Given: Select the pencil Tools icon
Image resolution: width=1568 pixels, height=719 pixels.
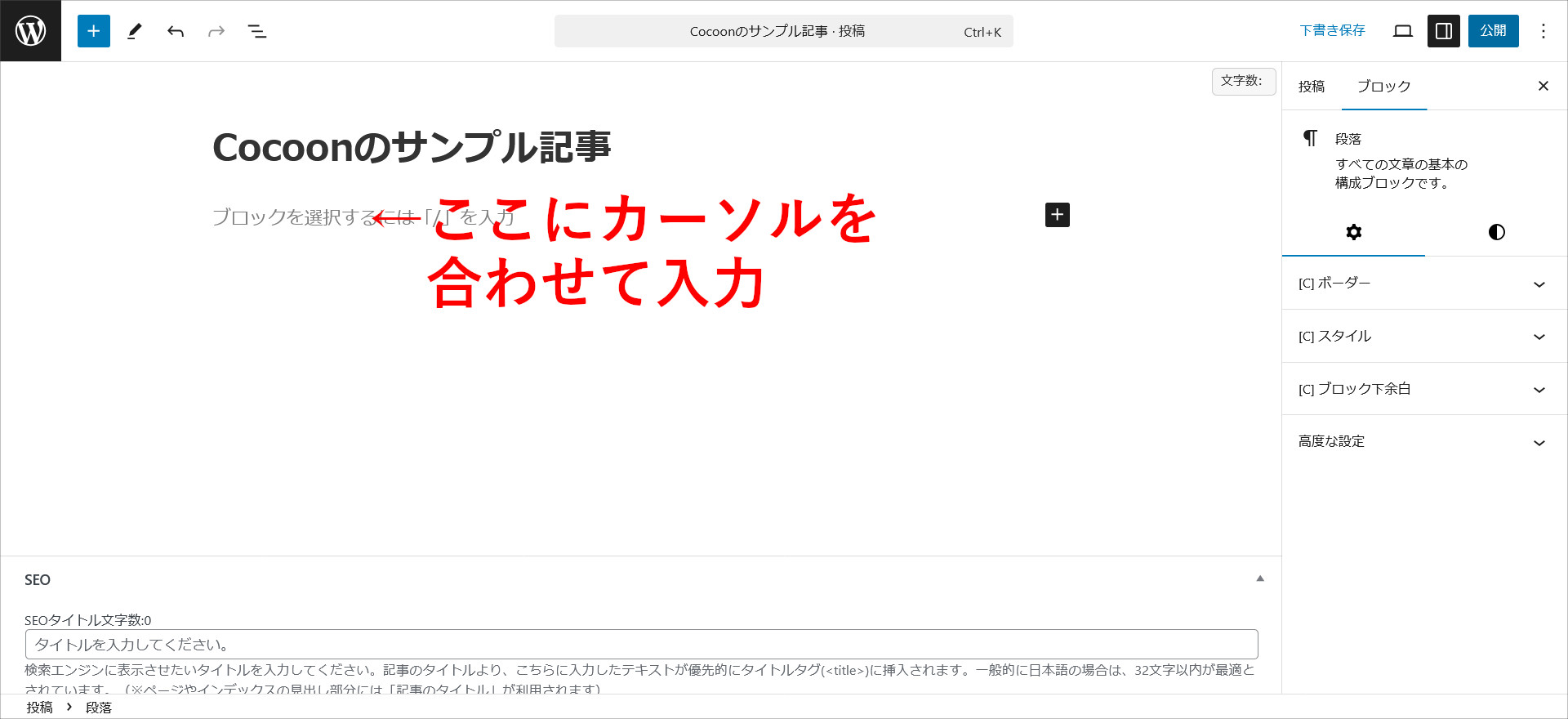Looking at the screenshot, I should (x=135, y=31).
